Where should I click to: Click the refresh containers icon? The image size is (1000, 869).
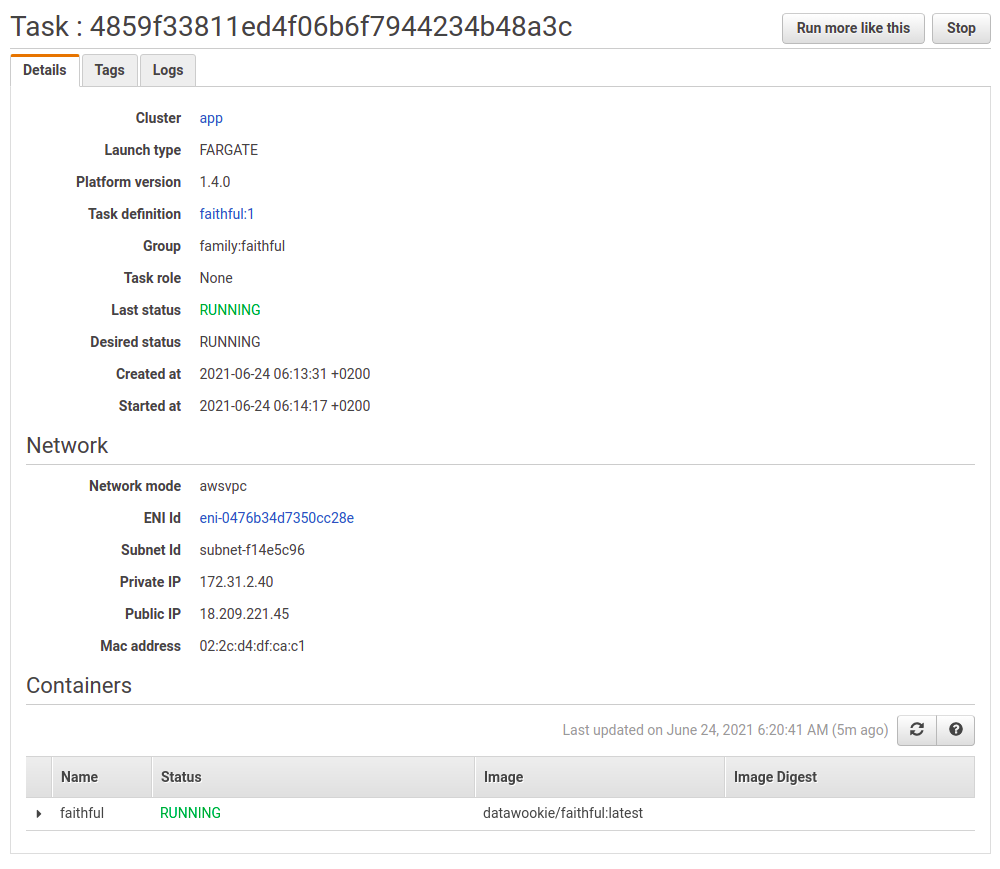point(916,730)
